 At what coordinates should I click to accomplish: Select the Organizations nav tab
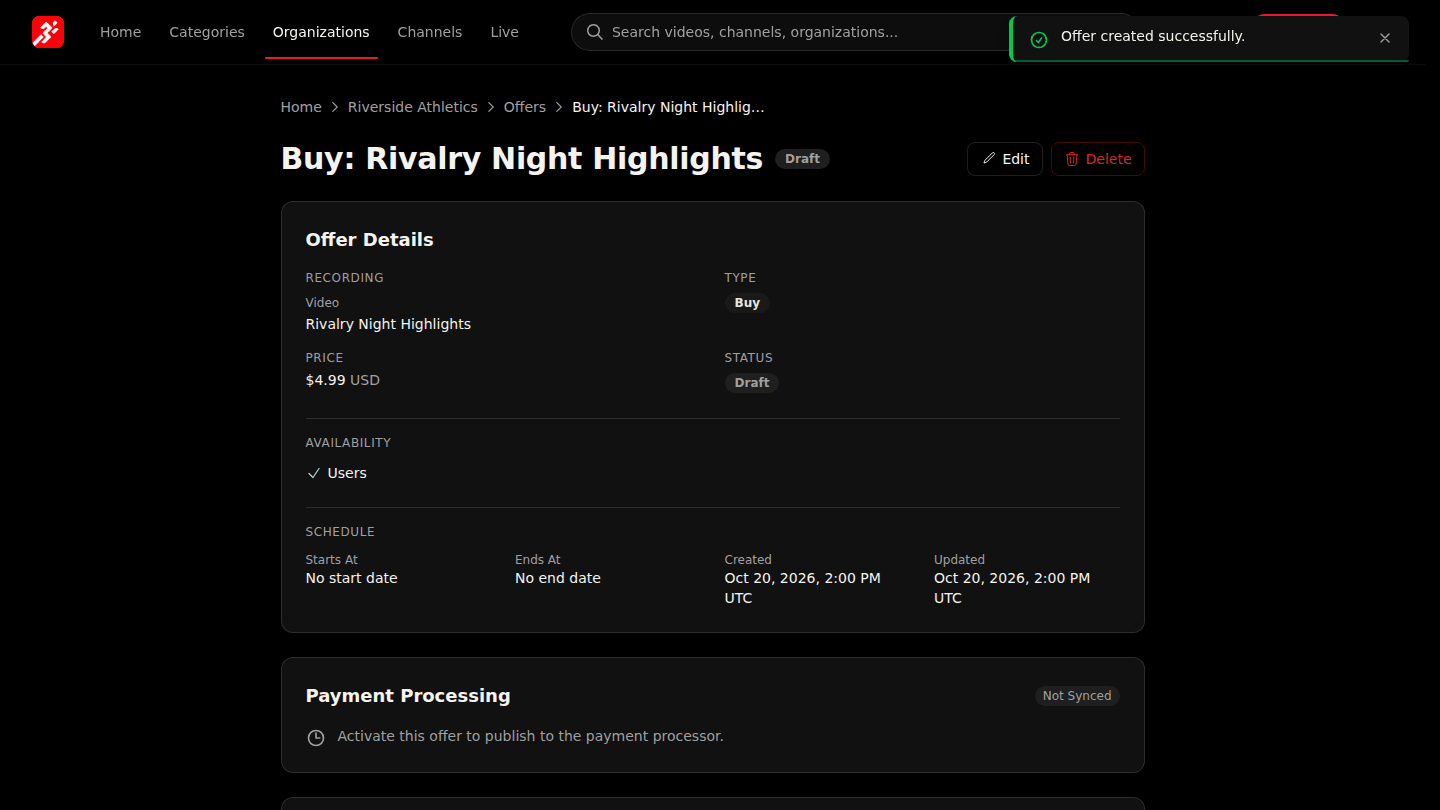(321, 32)
